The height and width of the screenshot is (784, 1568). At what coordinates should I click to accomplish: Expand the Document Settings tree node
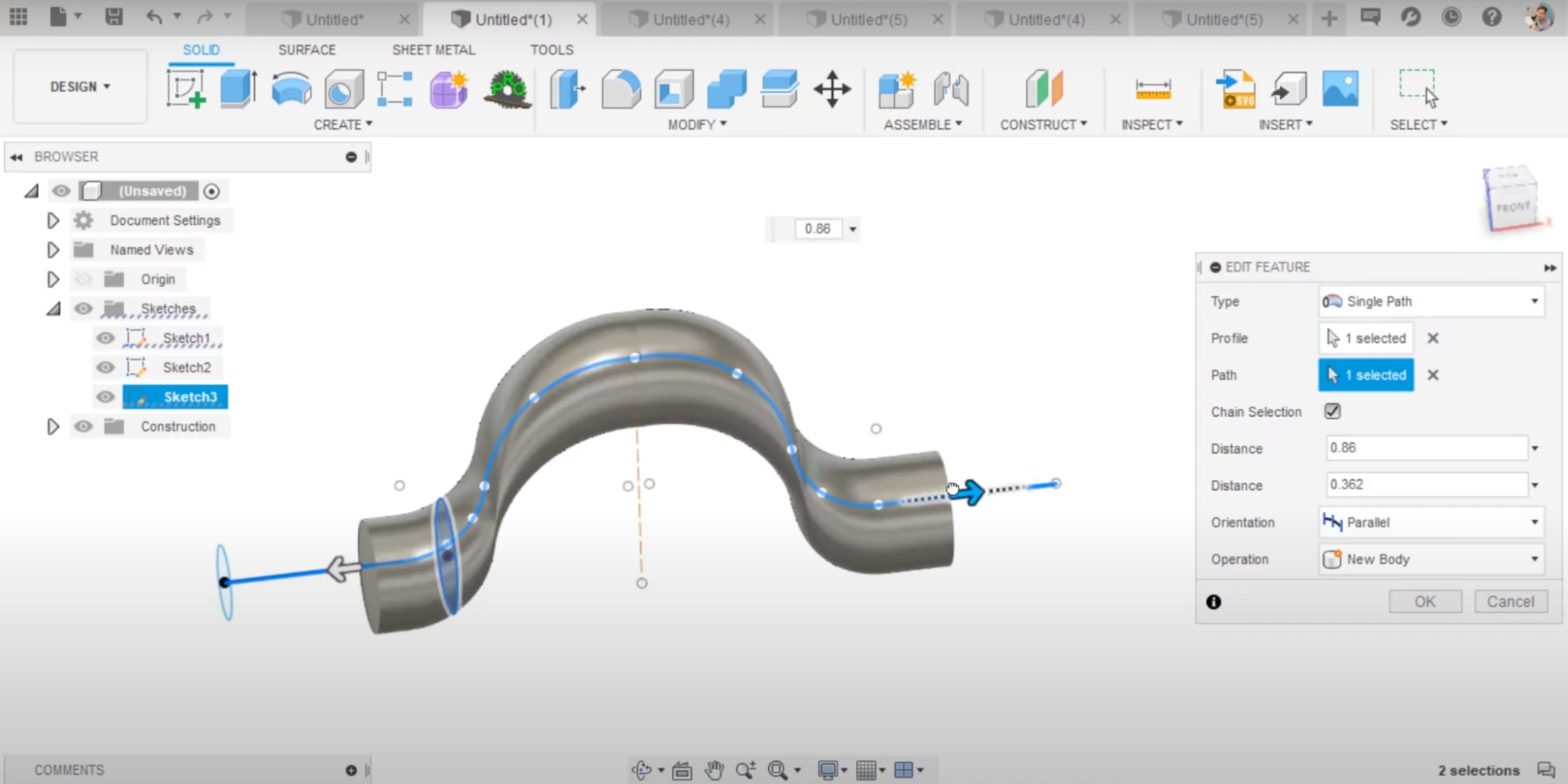[53, 221]
